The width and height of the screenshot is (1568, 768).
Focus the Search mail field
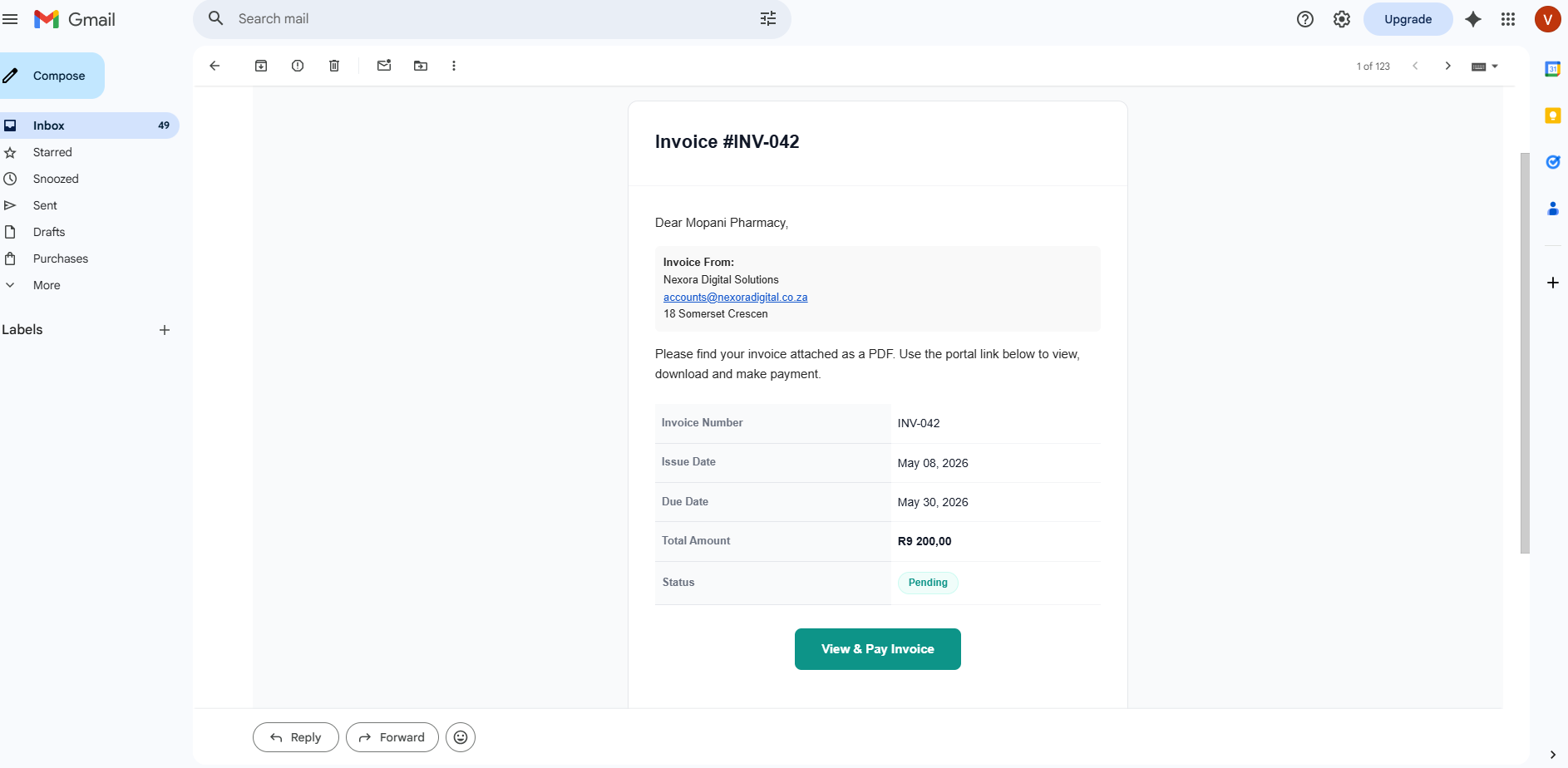point(492,18)
